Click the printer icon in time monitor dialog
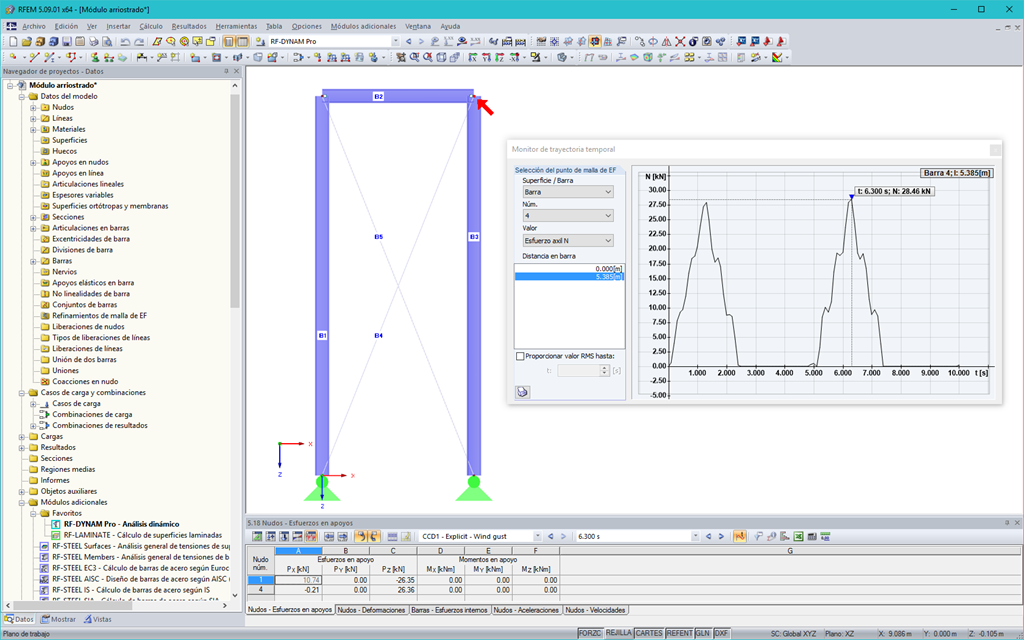 pyautogui.click(x=522, y=392)
